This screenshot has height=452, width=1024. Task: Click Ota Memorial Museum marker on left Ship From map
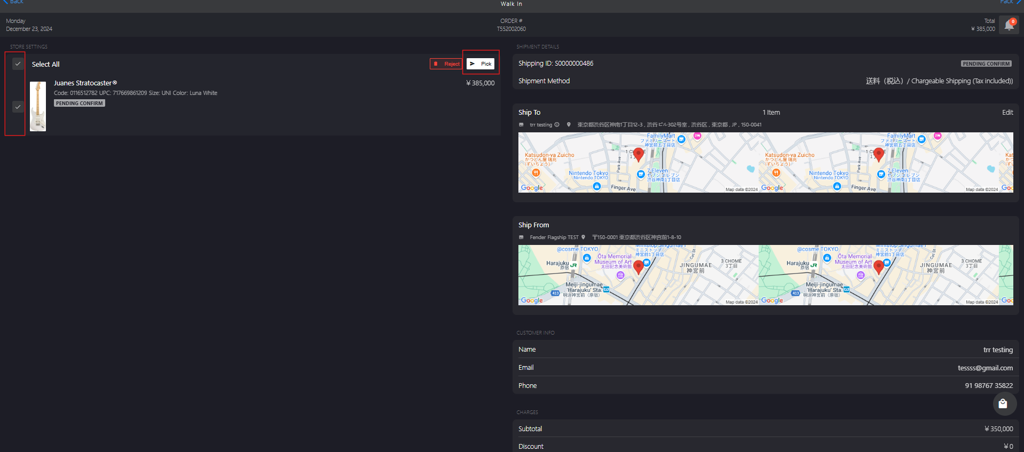tap(620, 276)
